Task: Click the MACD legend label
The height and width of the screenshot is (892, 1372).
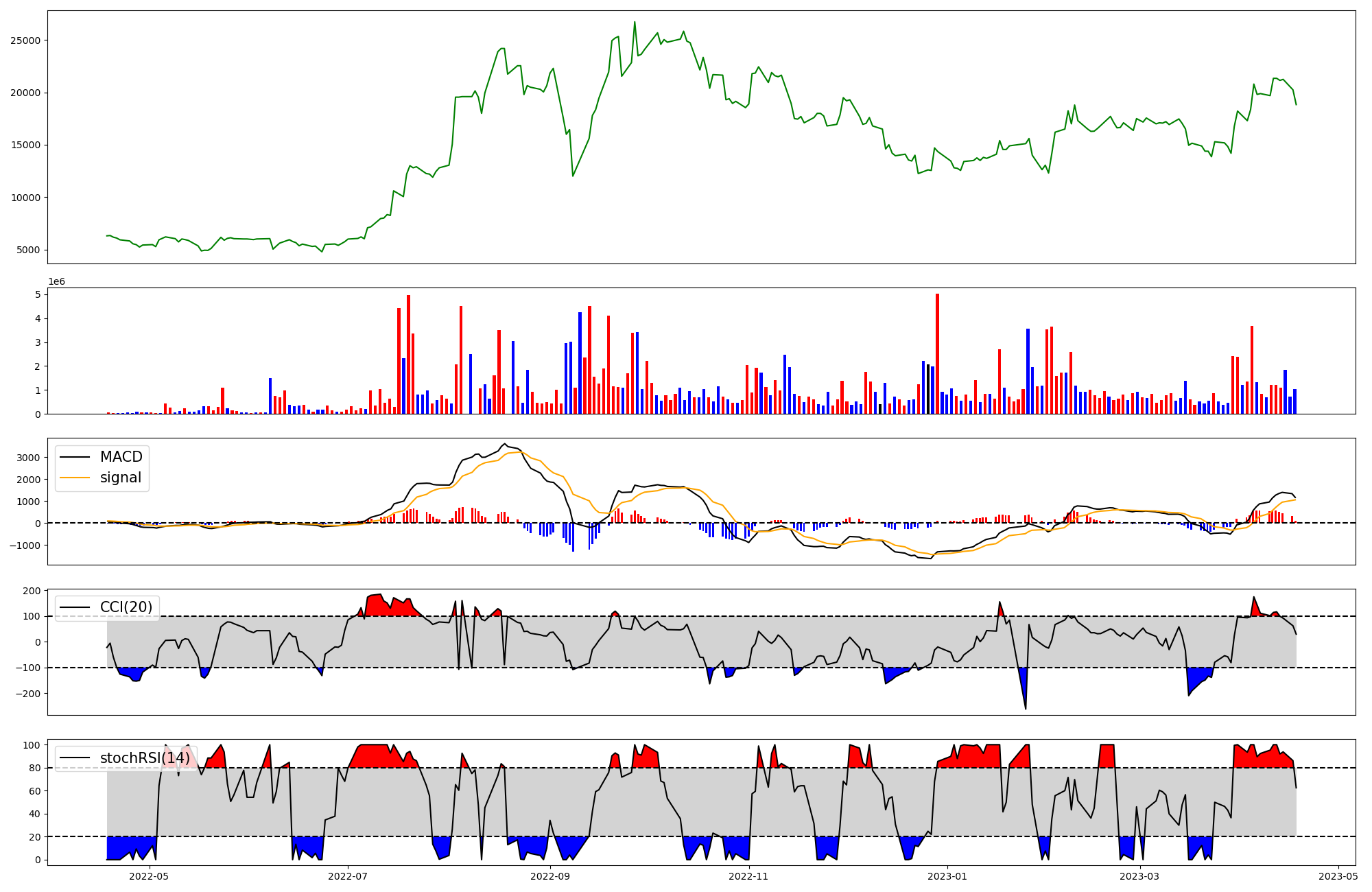Action: (x=121, y=457)
